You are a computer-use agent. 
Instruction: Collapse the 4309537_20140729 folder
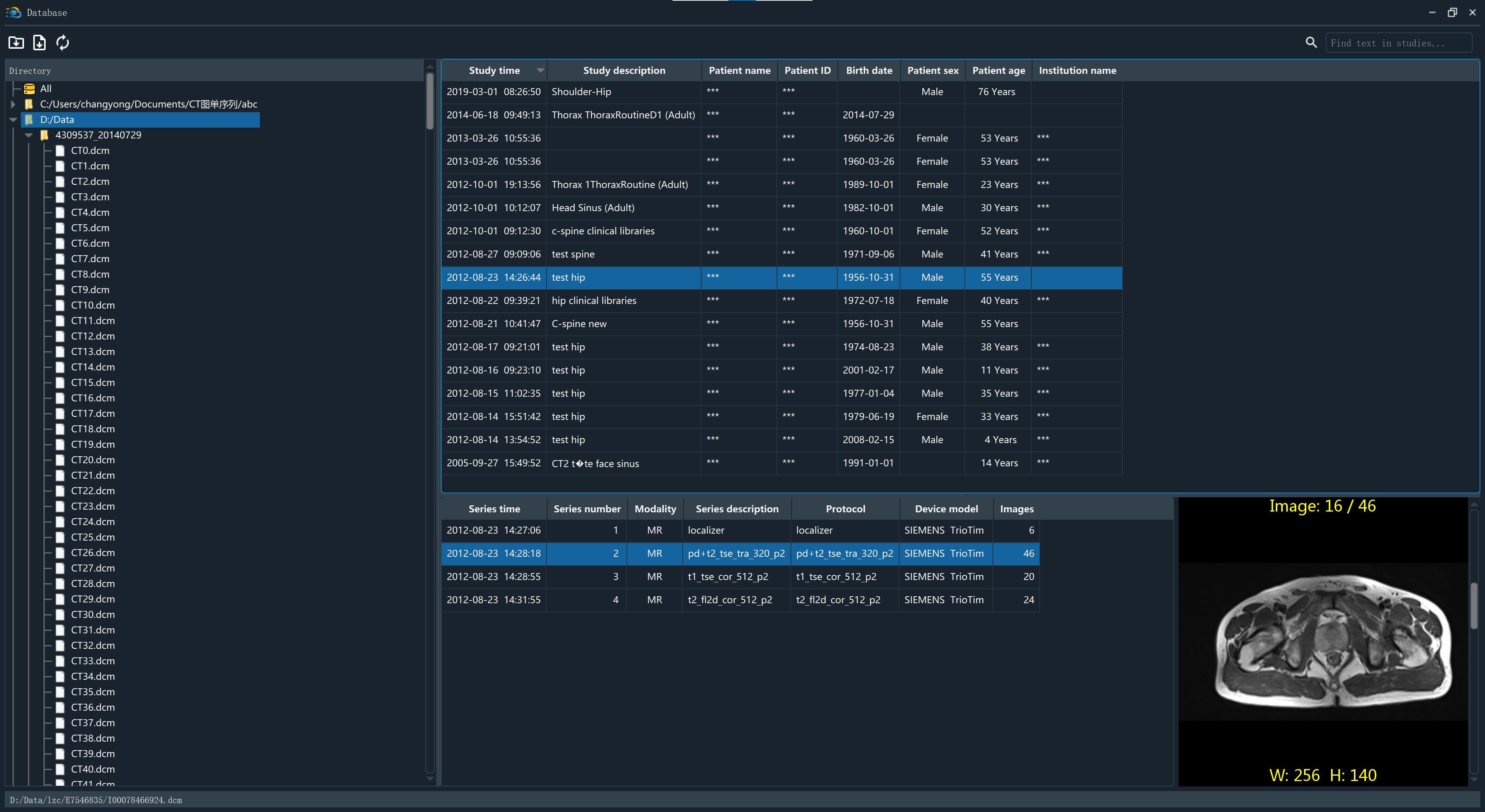28,134
